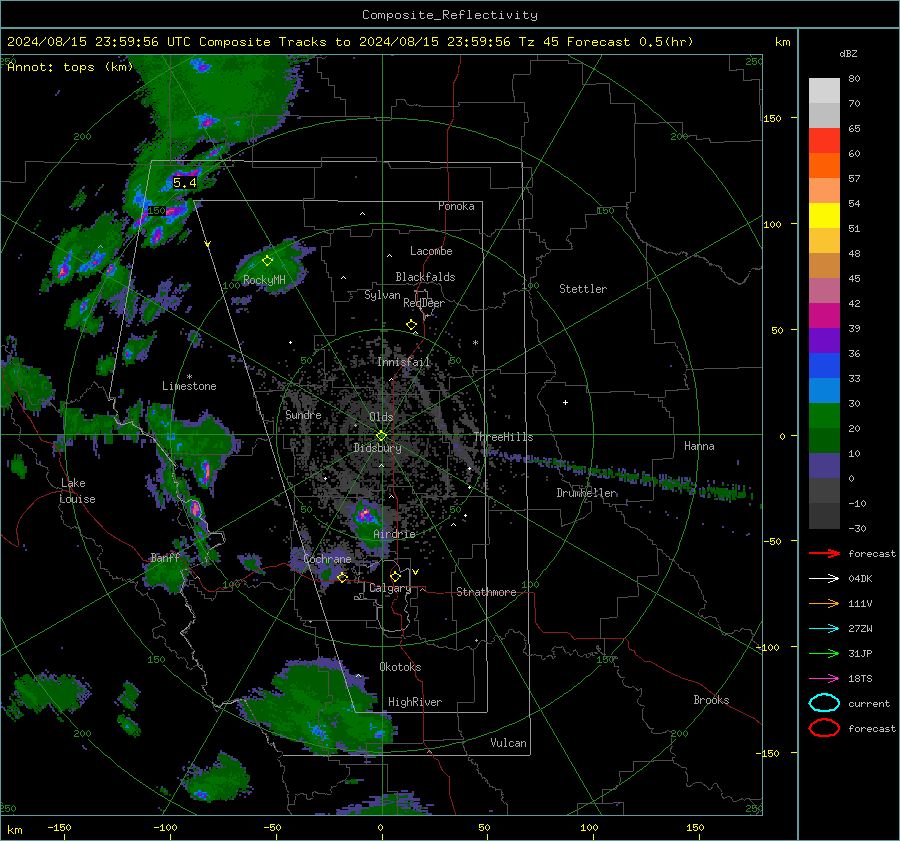Click the yellow diamond radar-site marker near Didsbury
The height and width of the screenshot is (841, 900).
[381, 436]
